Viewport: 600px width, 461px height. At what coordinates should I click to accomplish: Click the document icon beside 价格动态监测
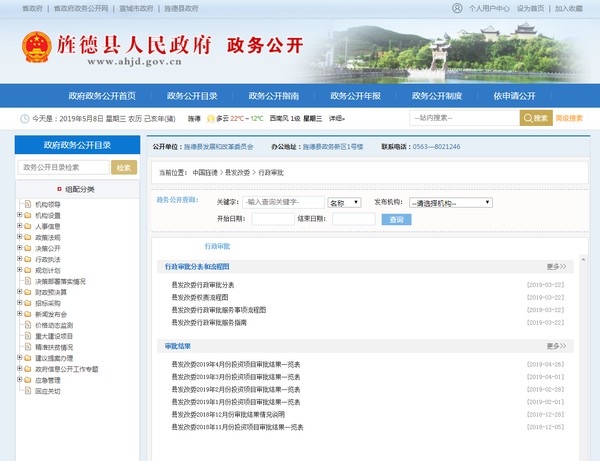point(28,325)
